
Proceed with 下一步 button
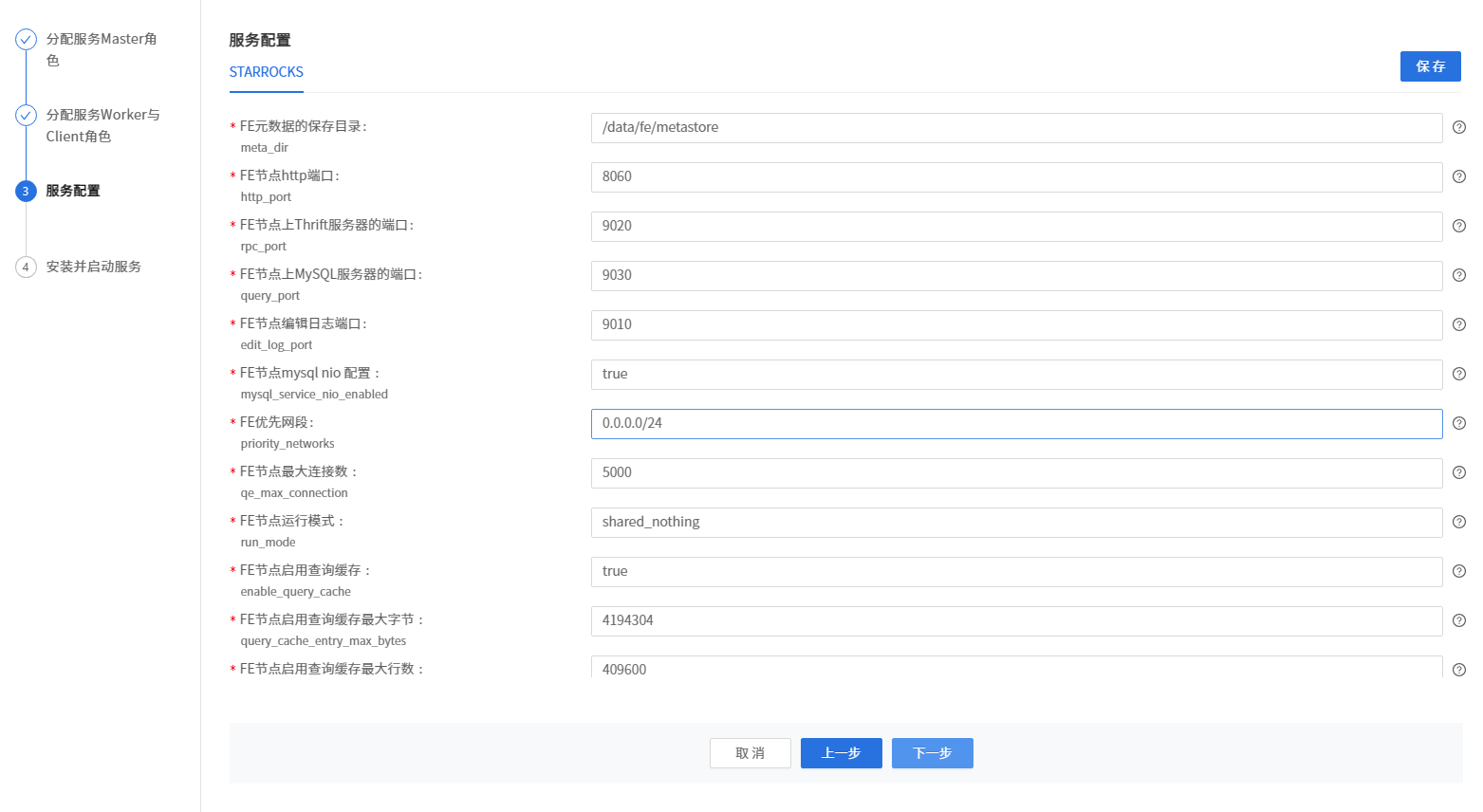click(933, 753)
